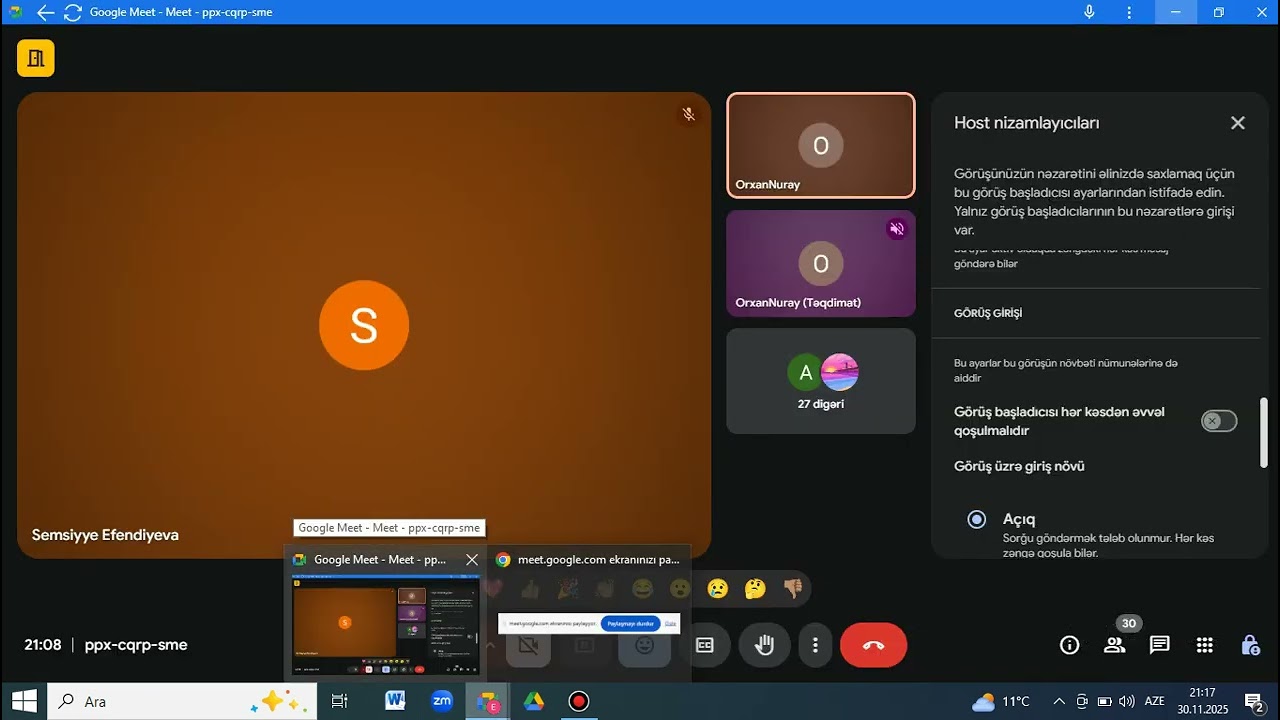This screenshot has height=720, width=1280.
Task: Send the crying face emoji reaction
Action: (x=717, y=588)
